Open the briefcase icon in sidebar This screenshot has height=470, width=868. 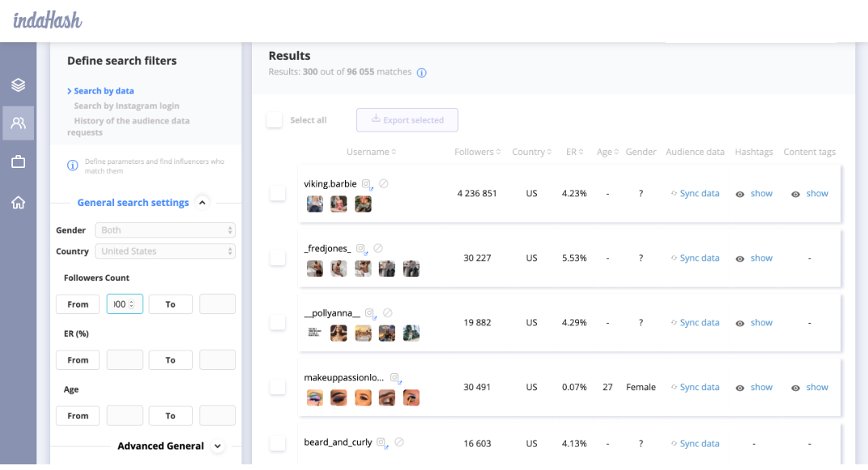click(x=18, y=162)
